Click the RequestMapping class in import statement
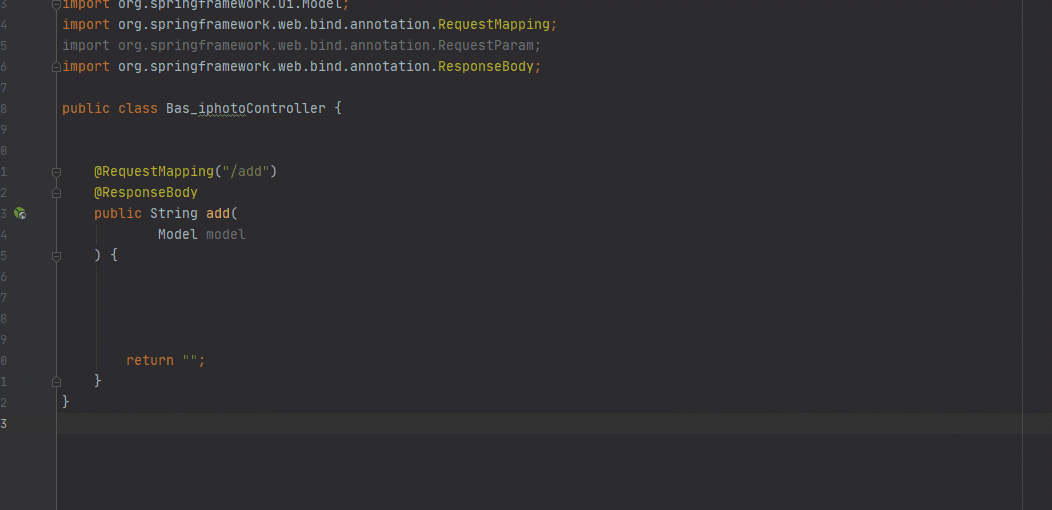This screenshot has height=510, width=1052. pyautogui.click(x=494, y=25)
